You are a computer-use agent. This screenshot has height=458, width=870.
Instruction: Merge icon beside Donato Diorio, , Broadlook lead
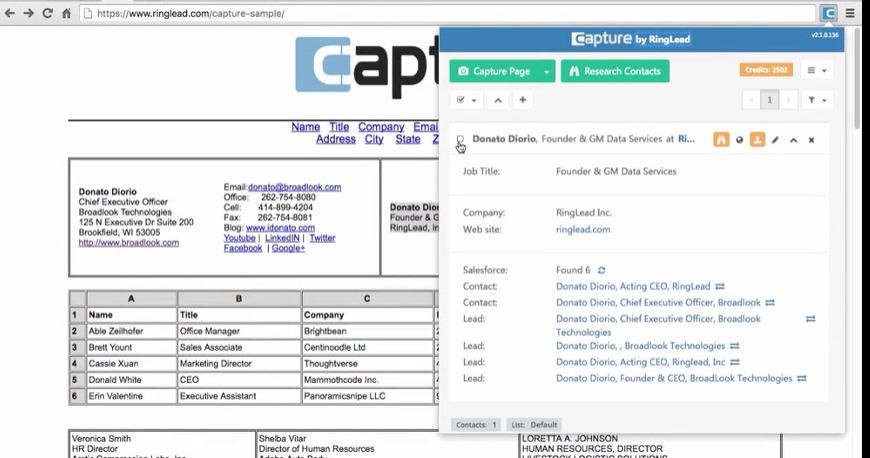735,346
